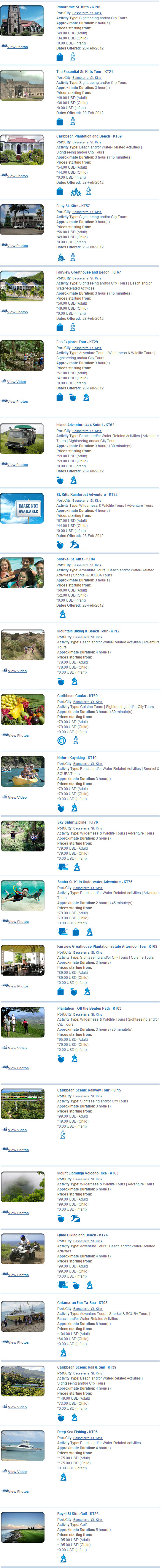Viewport: 162px width, 1568px height.
Task: Click the family icon under Caribbean Plantation and Beach
Action: 76,192
